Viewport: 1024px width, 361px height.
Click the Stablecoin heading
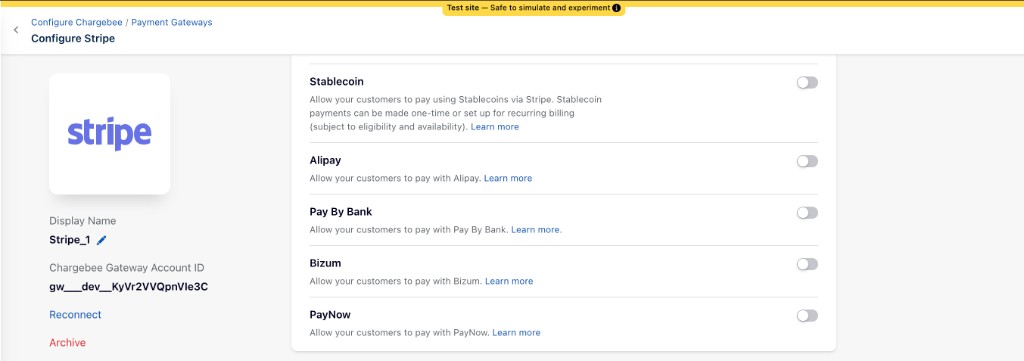coord(336,82)
